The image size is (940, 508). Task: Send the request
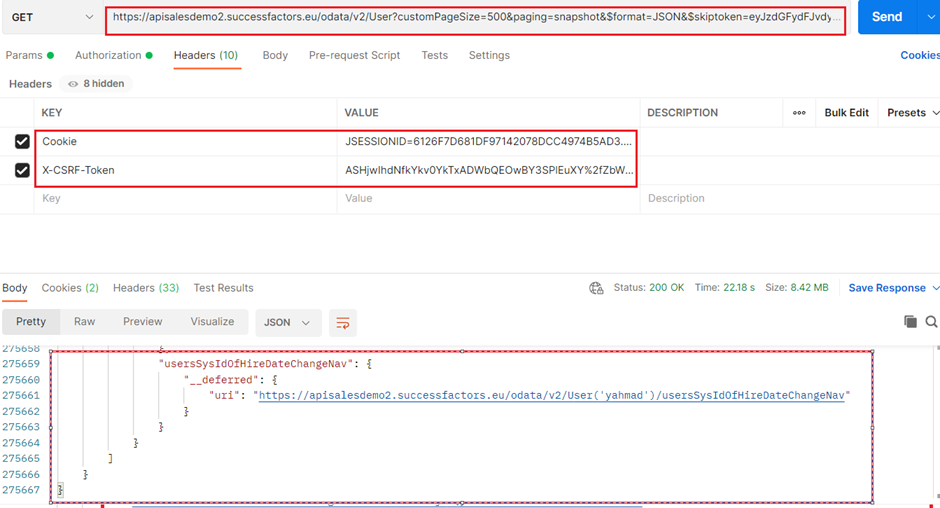tap(887, 17)
